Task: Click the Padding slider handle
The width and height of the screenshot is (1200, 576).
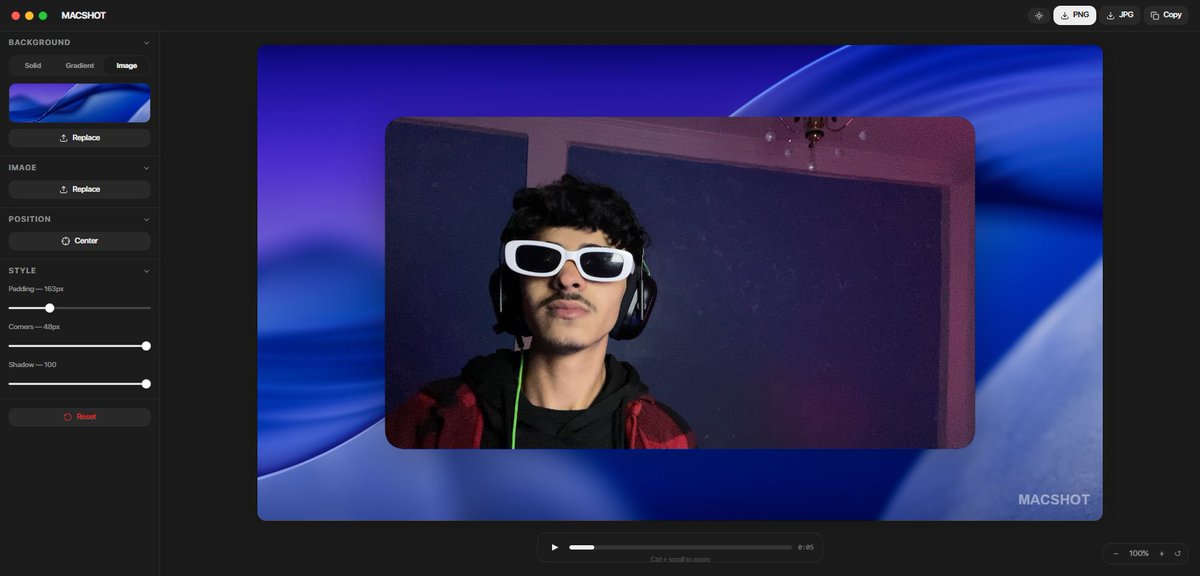Action: pos(50,308)
